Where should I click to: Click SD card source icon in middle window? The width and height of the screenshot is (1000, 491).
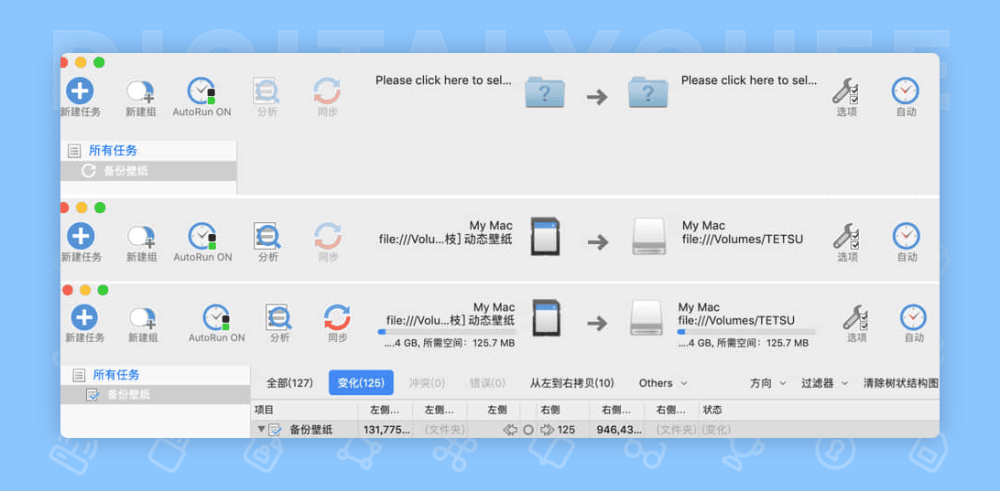pos(545,237)
